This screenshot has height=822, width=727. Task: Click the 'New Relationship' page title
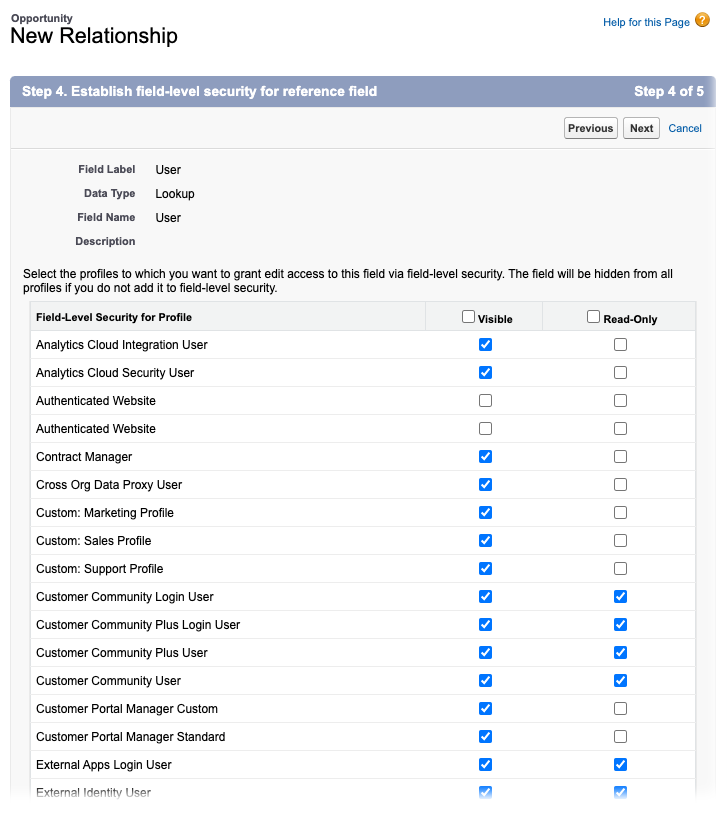click(94, 36)
